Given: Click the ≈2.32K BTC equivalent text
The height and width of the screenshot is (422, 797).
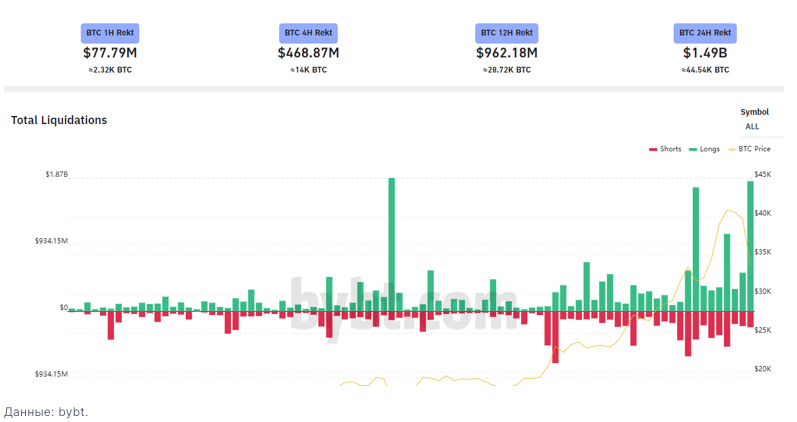Looking at the screenshot, I should coord(110,70).
